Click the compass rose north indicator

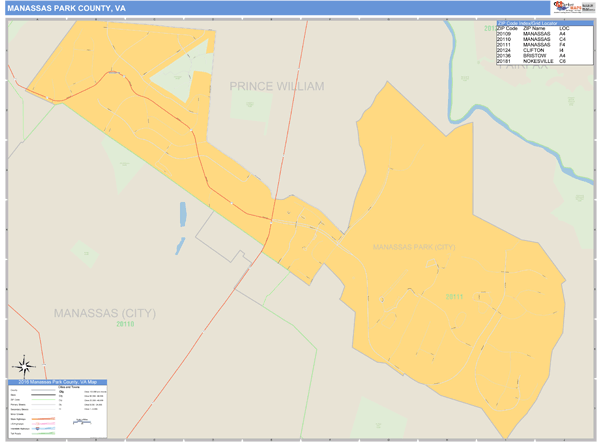(x=24, y=367)
